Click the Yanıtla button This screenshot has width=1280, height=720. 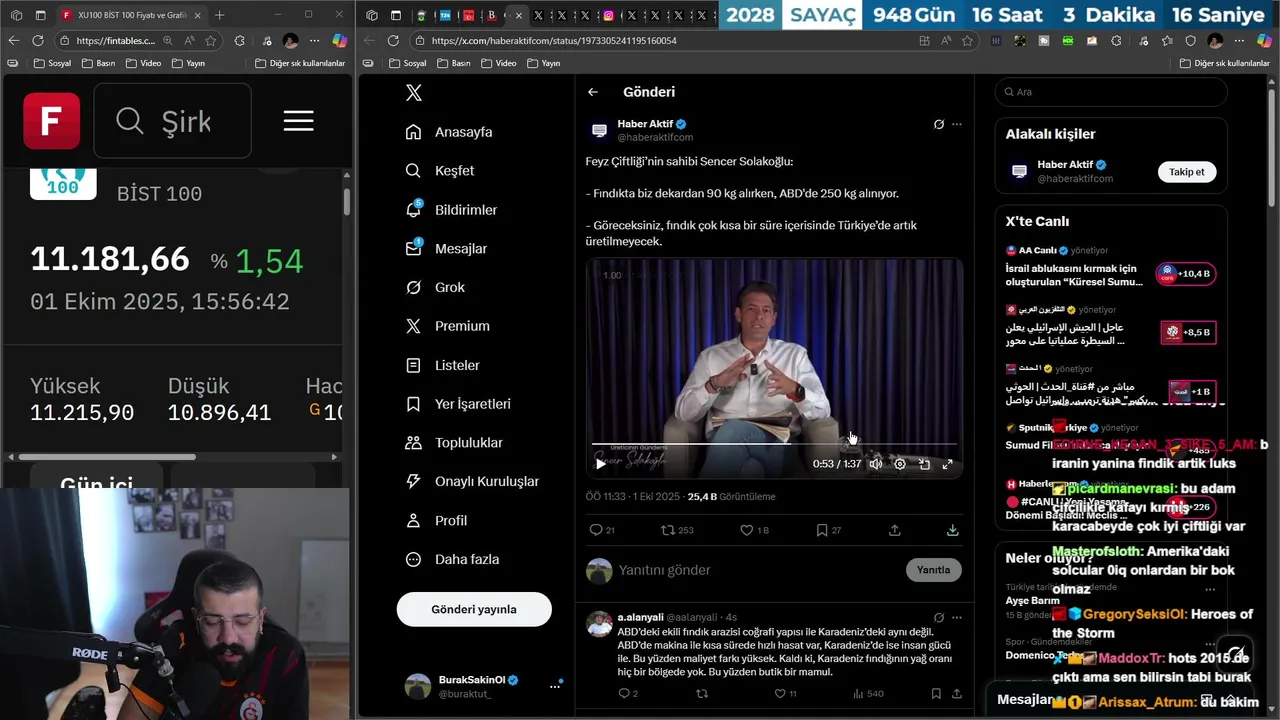[933, 570]
